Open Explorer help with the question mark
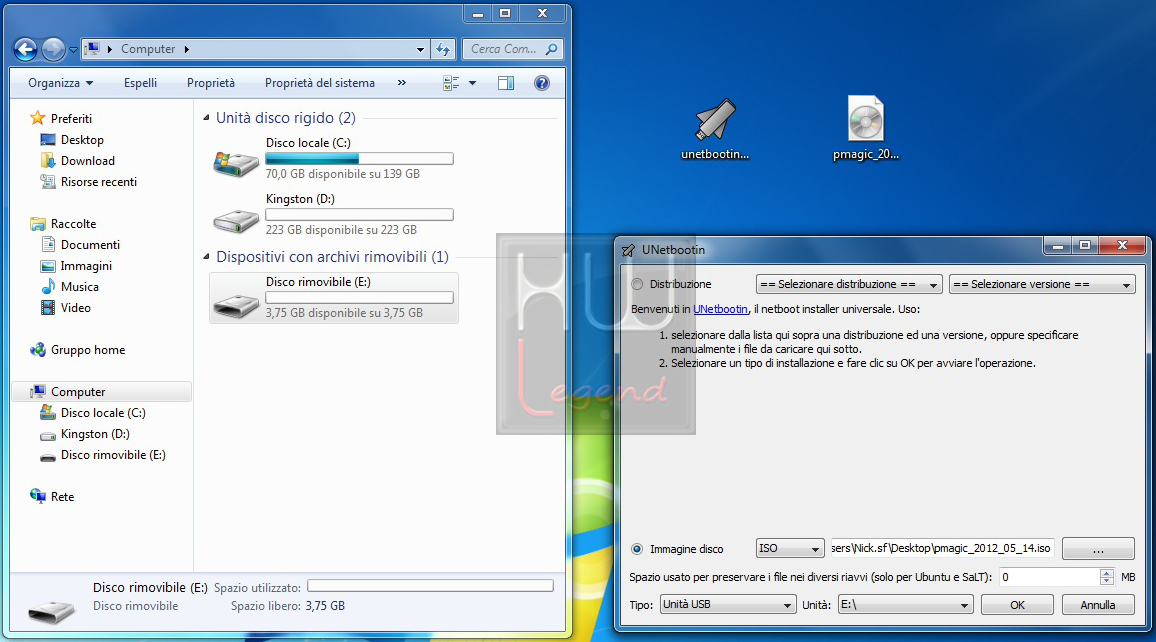 (542, 83)
